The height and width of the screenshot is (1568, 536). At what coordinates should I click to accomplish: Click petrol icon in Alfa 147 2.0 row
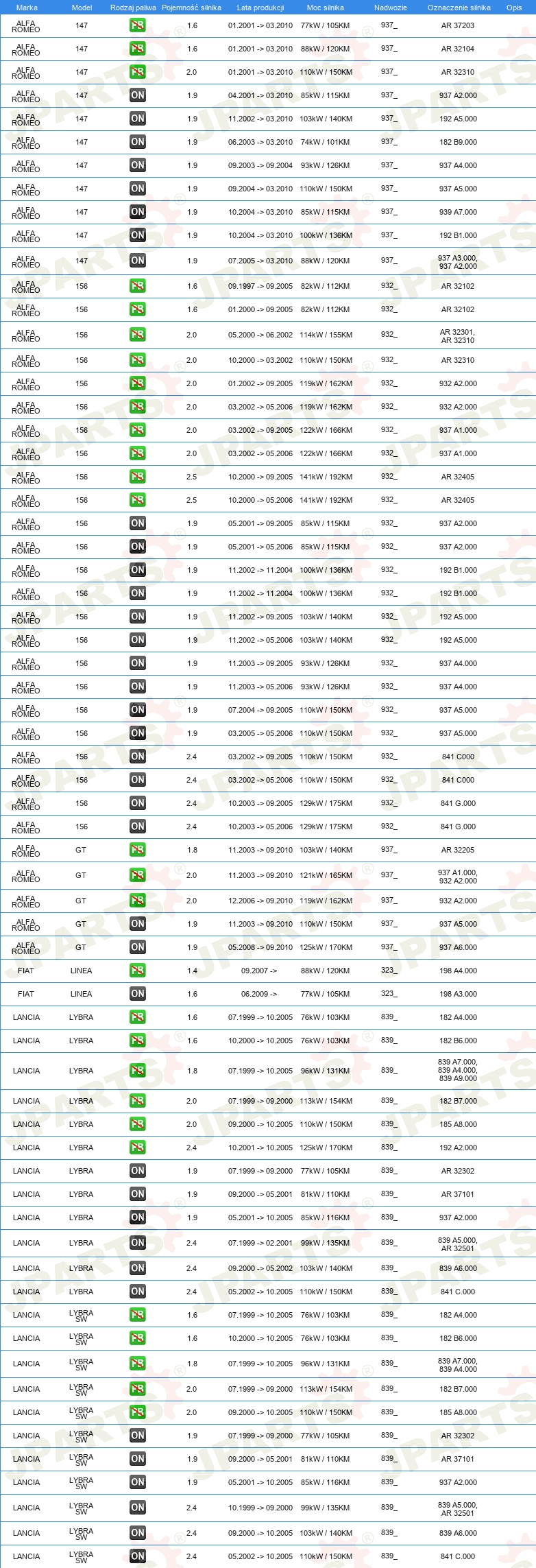[x=138, y=72]
